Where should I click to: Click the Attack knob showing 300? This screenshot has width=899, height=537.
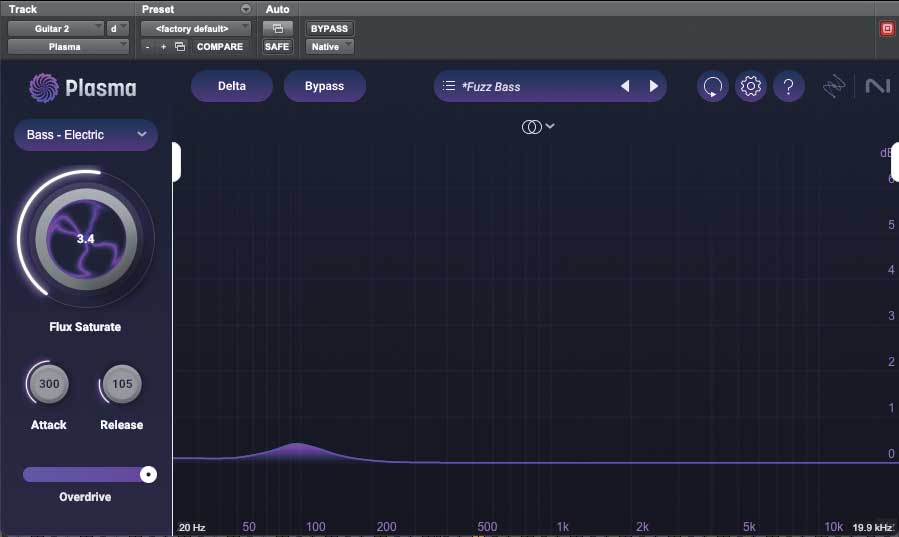pyautogui.click(x=49, y=383)
